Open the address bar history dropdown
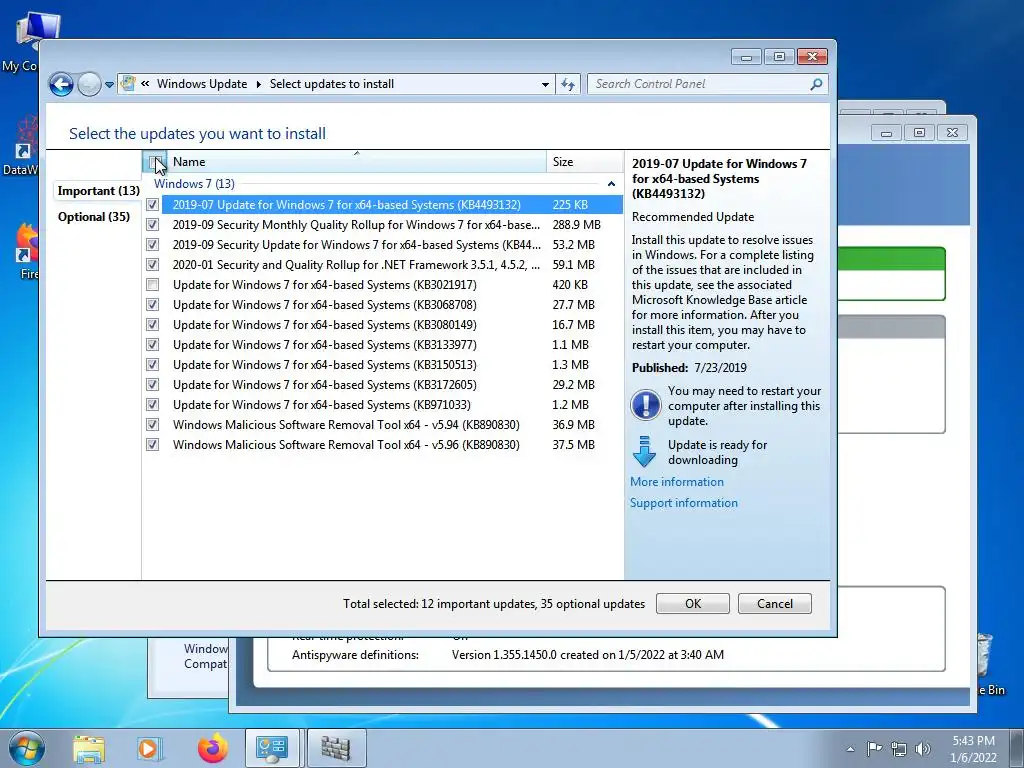Screen dimensions: 1024x768 545,84
